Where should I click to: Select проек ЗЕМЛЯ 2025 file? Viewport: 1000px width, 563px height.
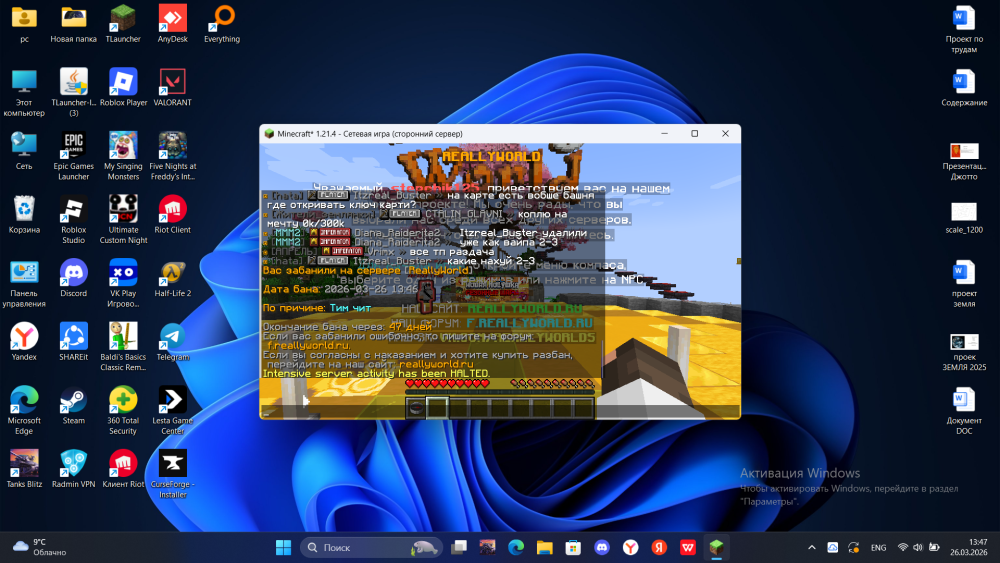click(964, 352)
